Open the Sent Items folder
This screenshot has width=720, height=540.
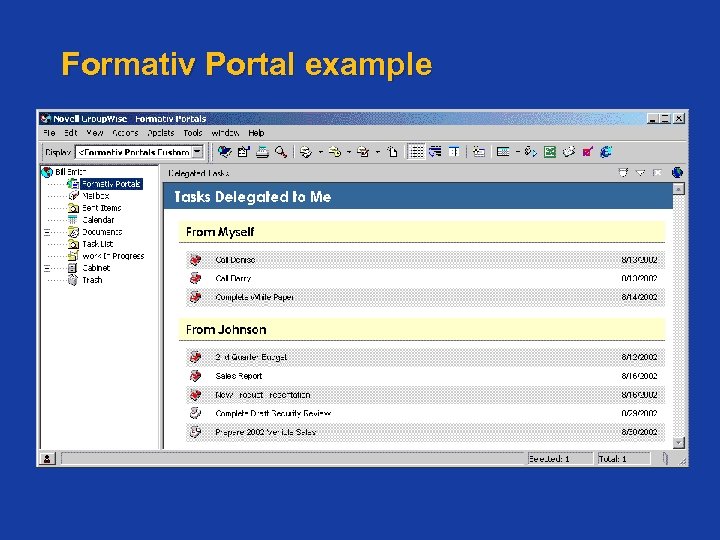[x=101, y=208]
